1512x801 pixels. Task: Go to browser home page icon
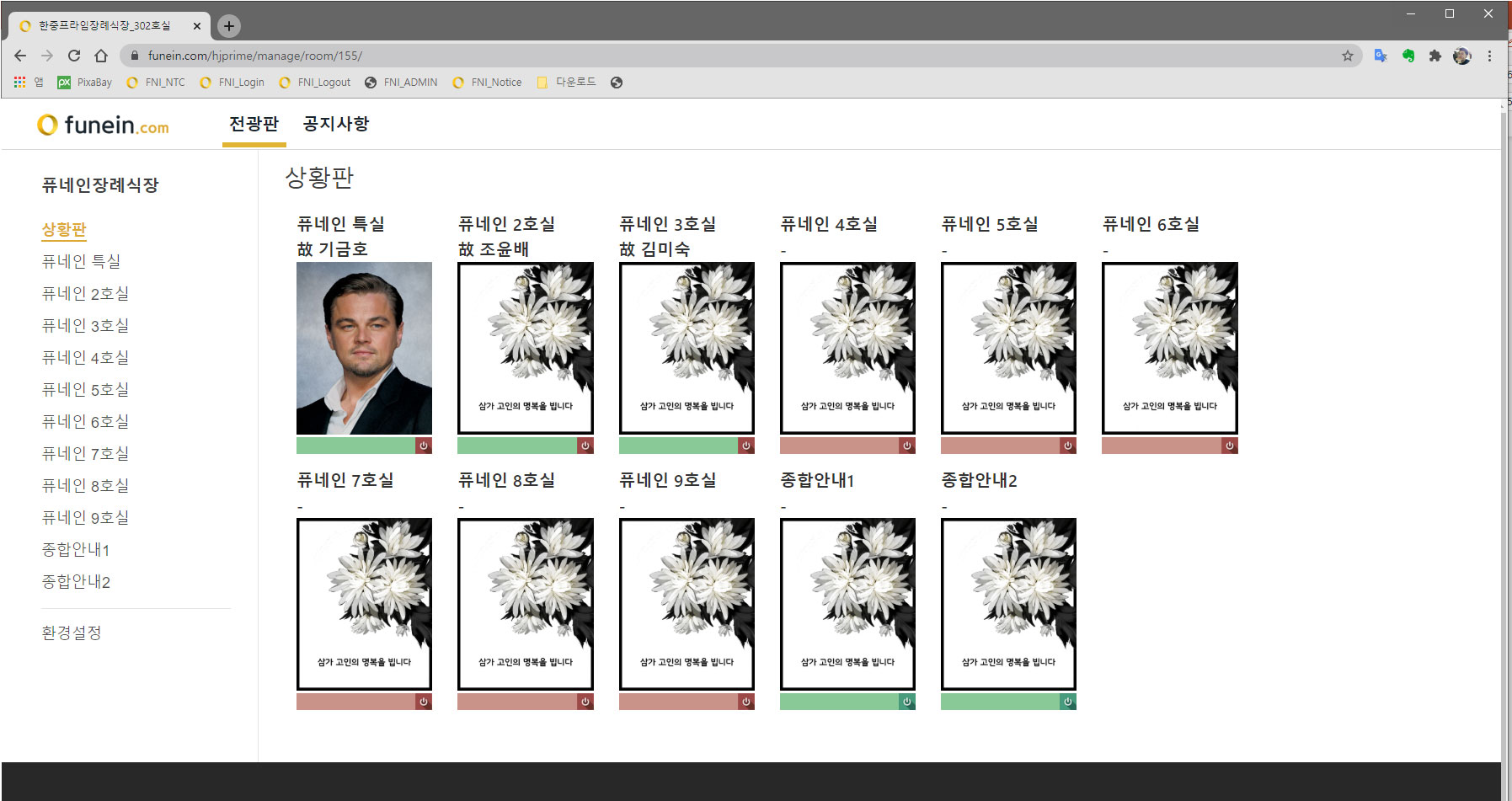pyautogui.click(x=101, y=56)
